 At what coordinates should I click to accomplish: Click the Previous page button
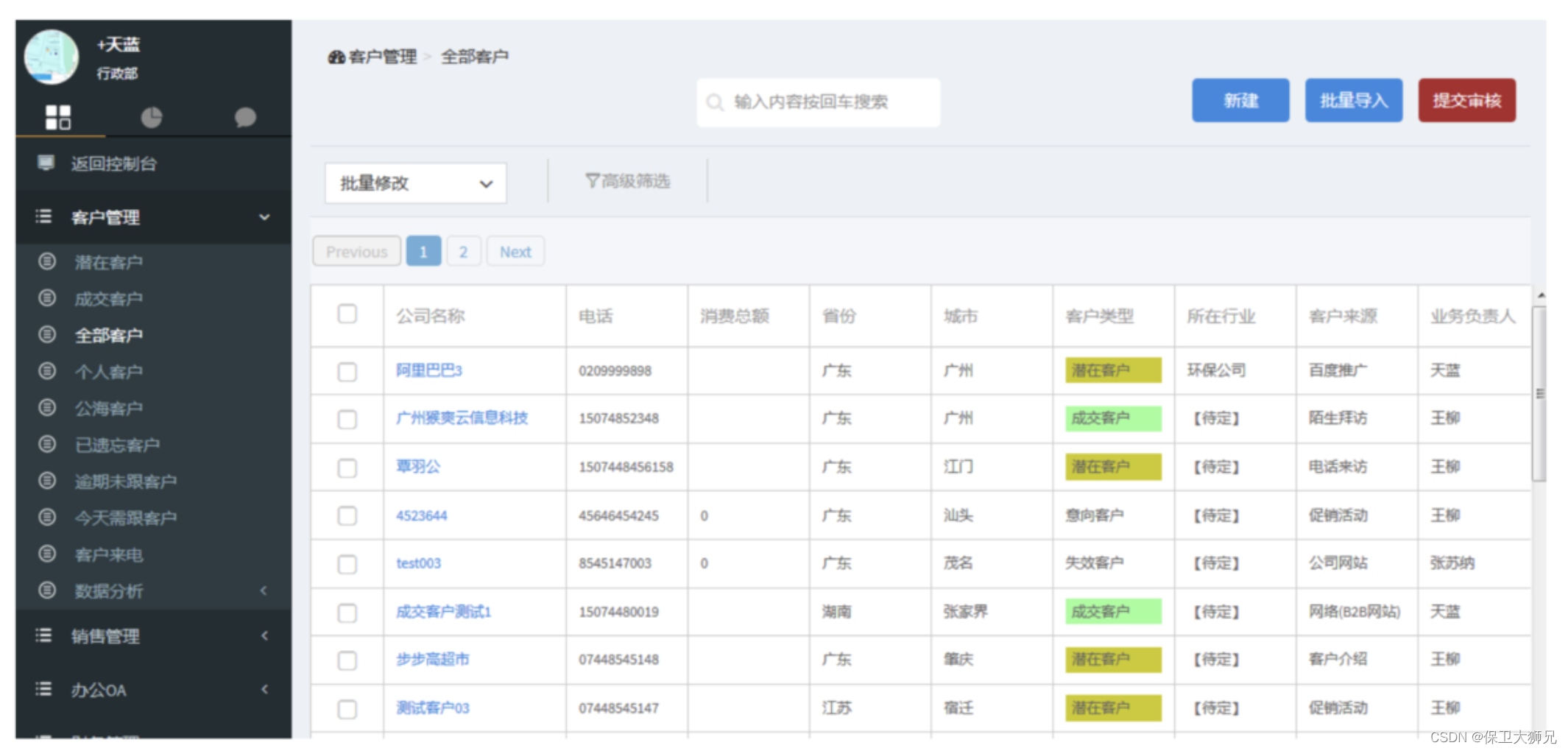357,251
